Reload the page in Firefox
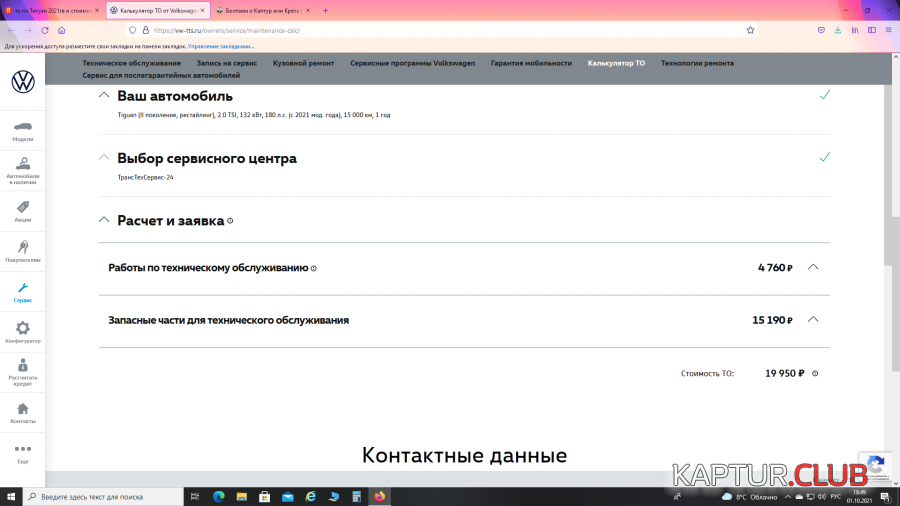The width and height of the screenshot is (900, 506). pos(45,30)
